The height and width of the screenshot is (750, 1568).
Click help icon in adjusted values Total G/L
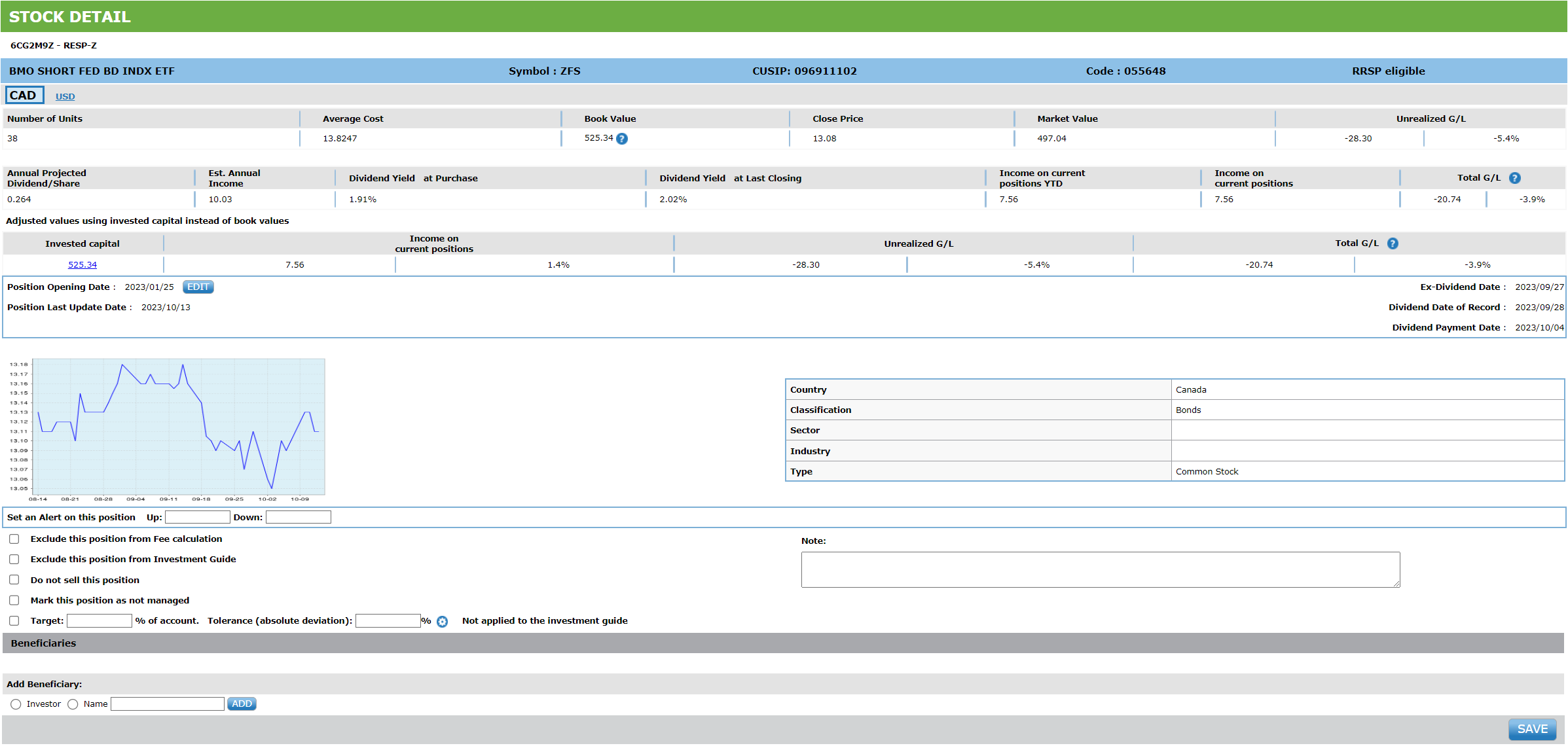[1393, 243]
